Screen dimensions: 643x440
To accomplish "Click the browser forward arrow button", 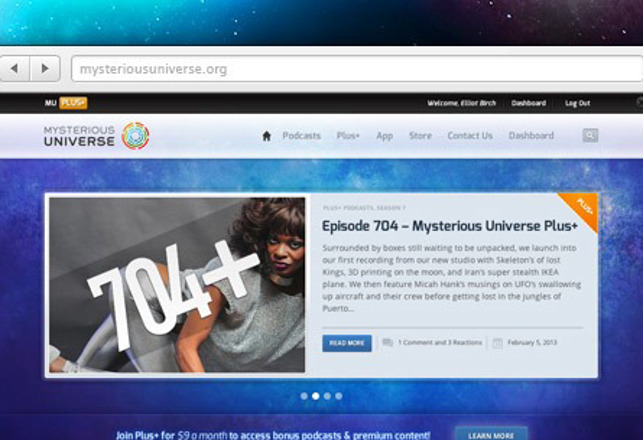I will (45, 68).
